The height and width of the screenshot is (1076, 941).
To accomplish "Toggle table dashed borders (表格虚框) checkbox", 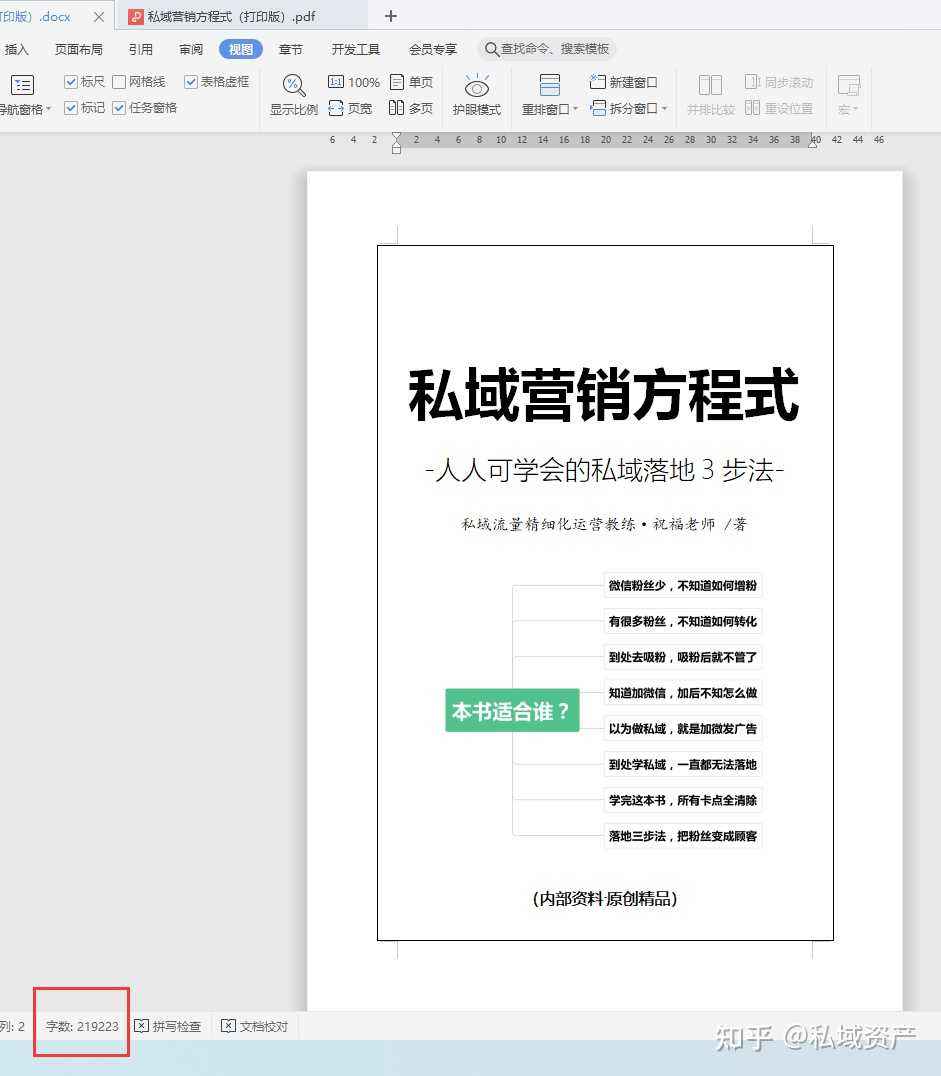I will pos(191,82).
